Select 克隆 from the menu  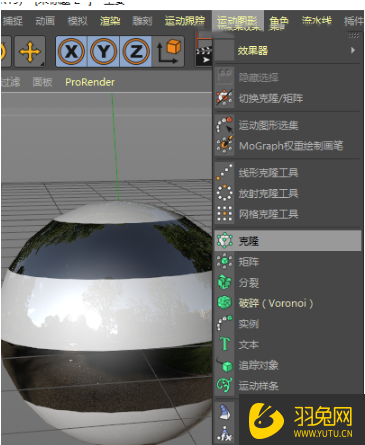[288, 241]
